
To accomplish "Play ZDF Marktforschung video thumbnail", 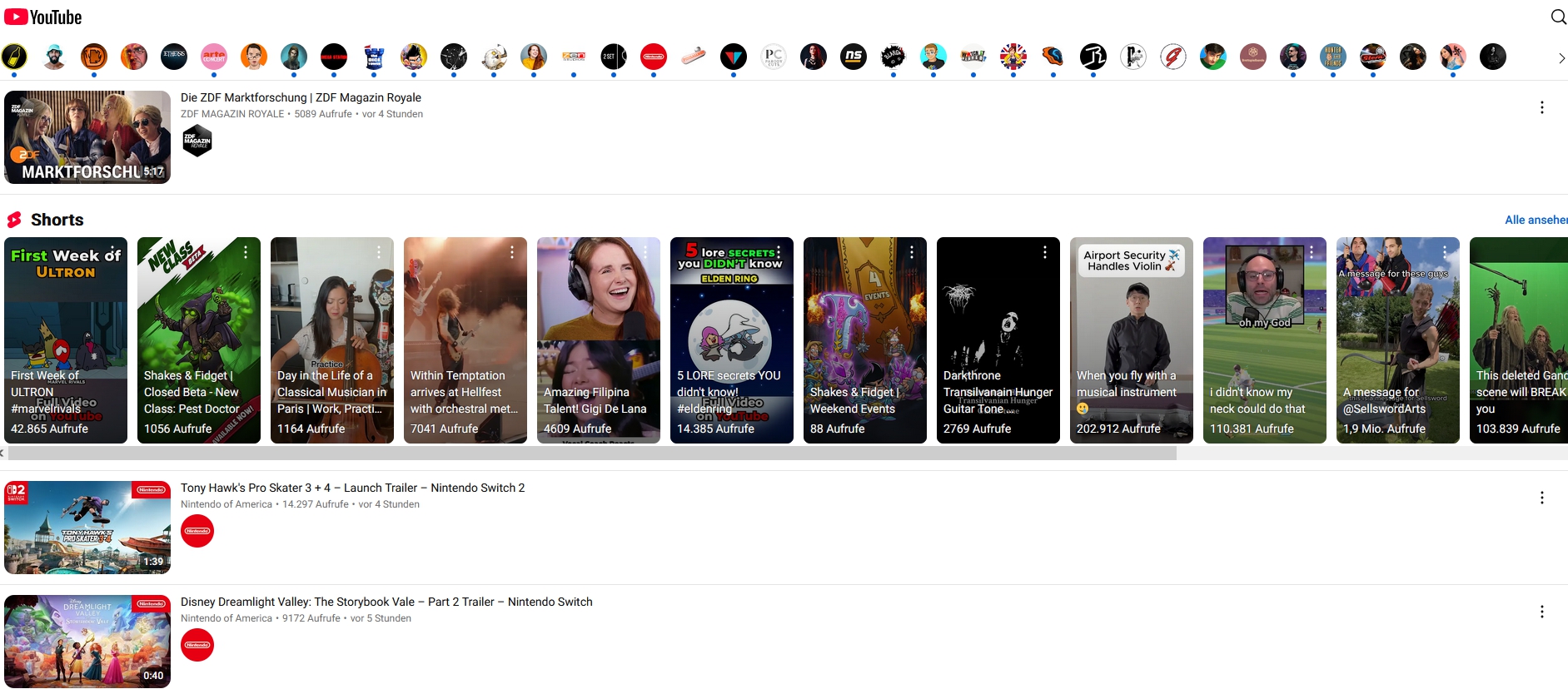I will pos(87,137).
